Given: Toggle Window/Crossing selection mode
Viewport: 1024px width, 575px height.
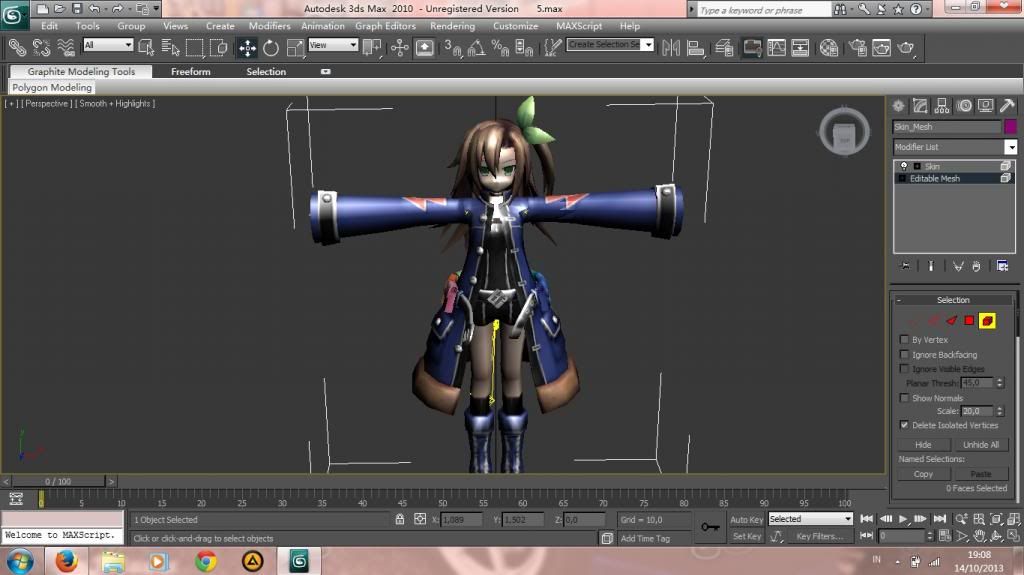Looking at the screenshot, I should pos(218,48).
